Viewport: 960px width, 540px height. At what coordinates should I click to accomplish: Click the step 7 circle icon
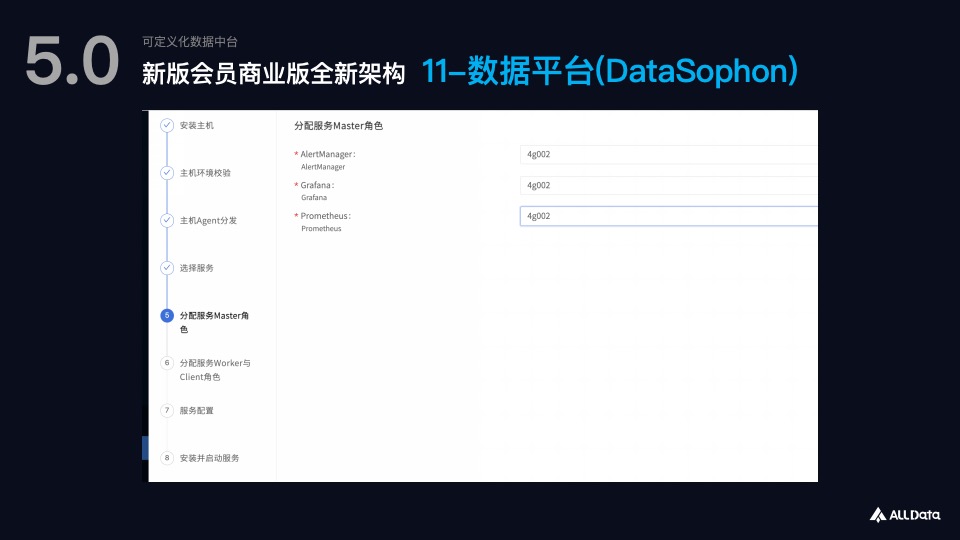[x=167, y=410]
